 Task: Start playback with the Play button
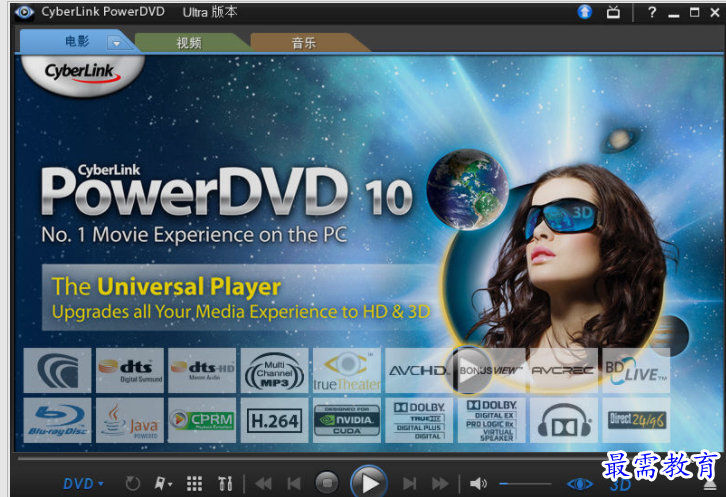click(x=369, y=482)
